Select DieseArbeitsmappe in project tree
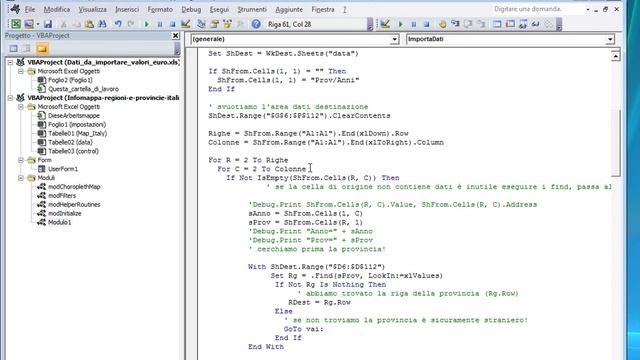Viewport: 640px width, 360px height. point(73,116)
